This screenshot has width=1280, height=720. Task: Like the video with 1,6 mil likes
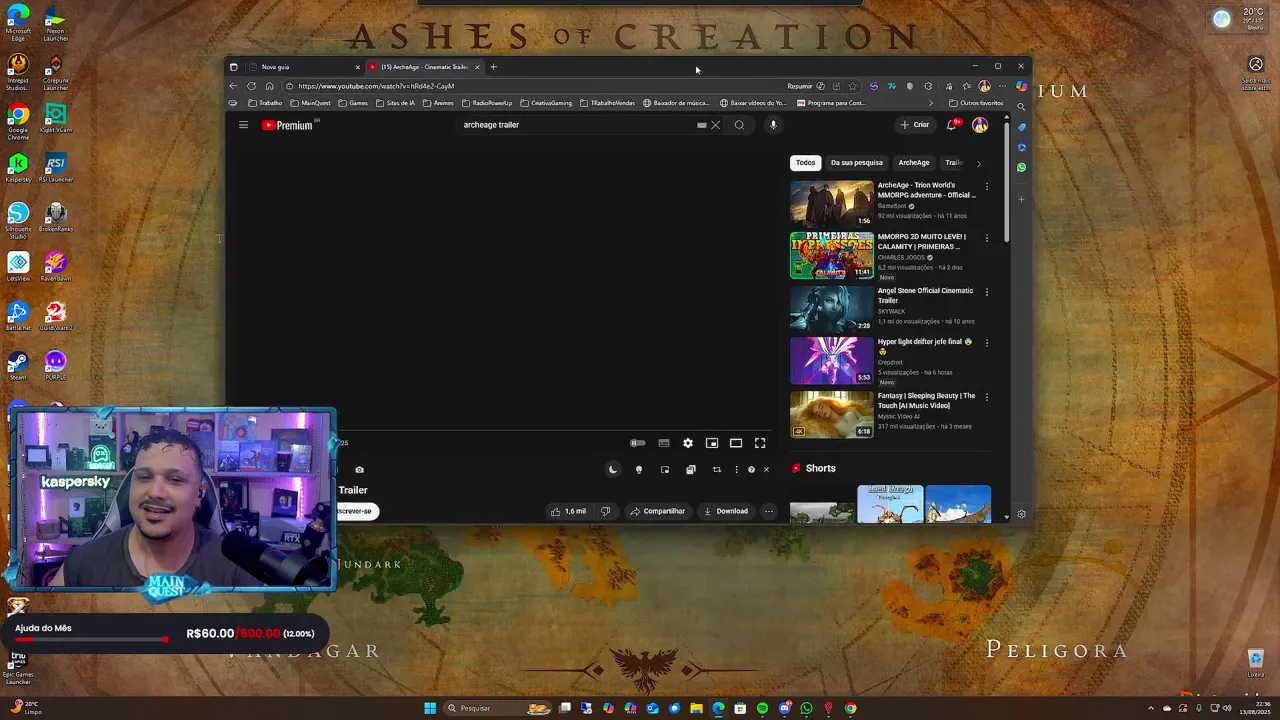point(568,511)
